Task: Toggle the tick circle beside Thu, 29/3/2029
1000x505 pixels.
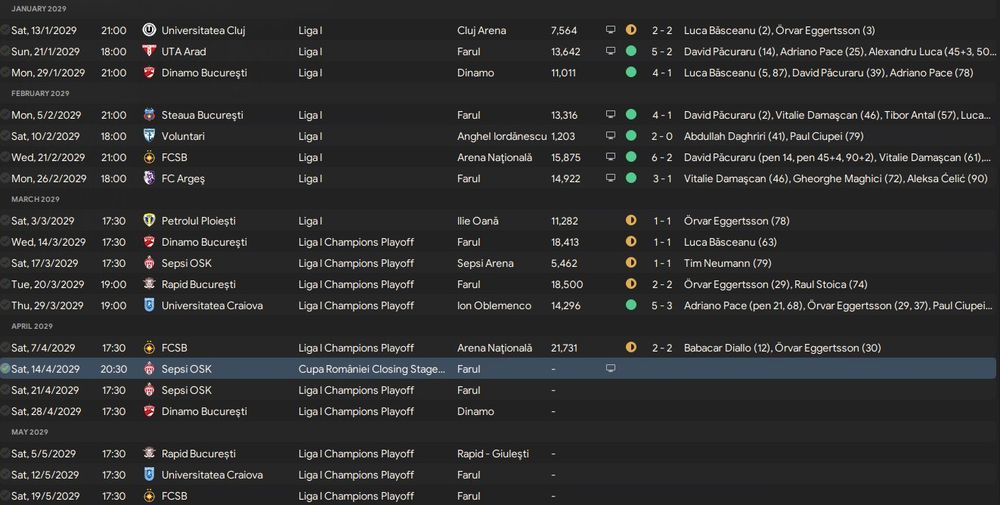Action: click(5, 305)
